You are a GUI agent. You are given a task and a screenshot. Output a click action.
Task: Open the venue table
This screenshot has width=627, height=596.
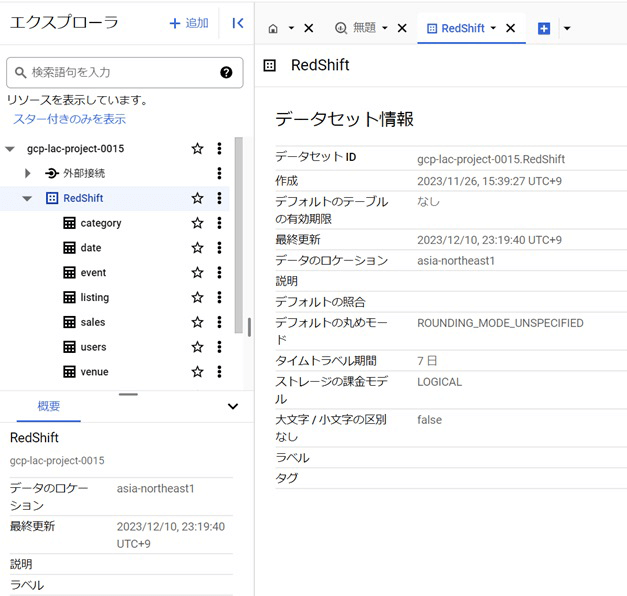click(x=94, y=372)
